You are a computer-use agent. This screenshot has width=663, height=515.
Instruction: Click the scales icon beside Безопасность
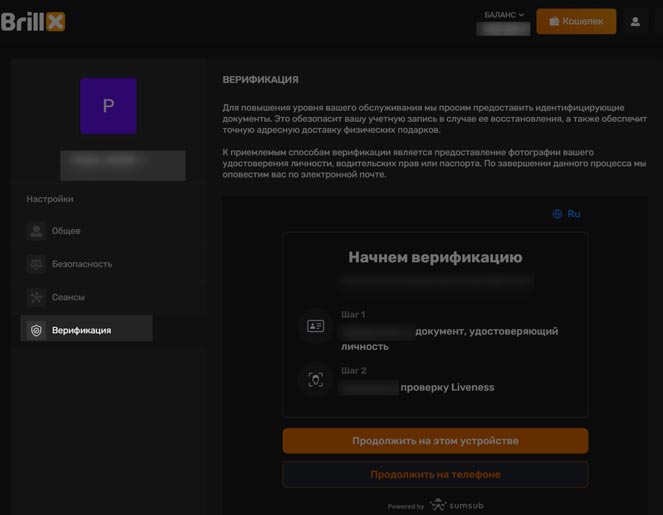pyautogui.click(x=37, y=264)
